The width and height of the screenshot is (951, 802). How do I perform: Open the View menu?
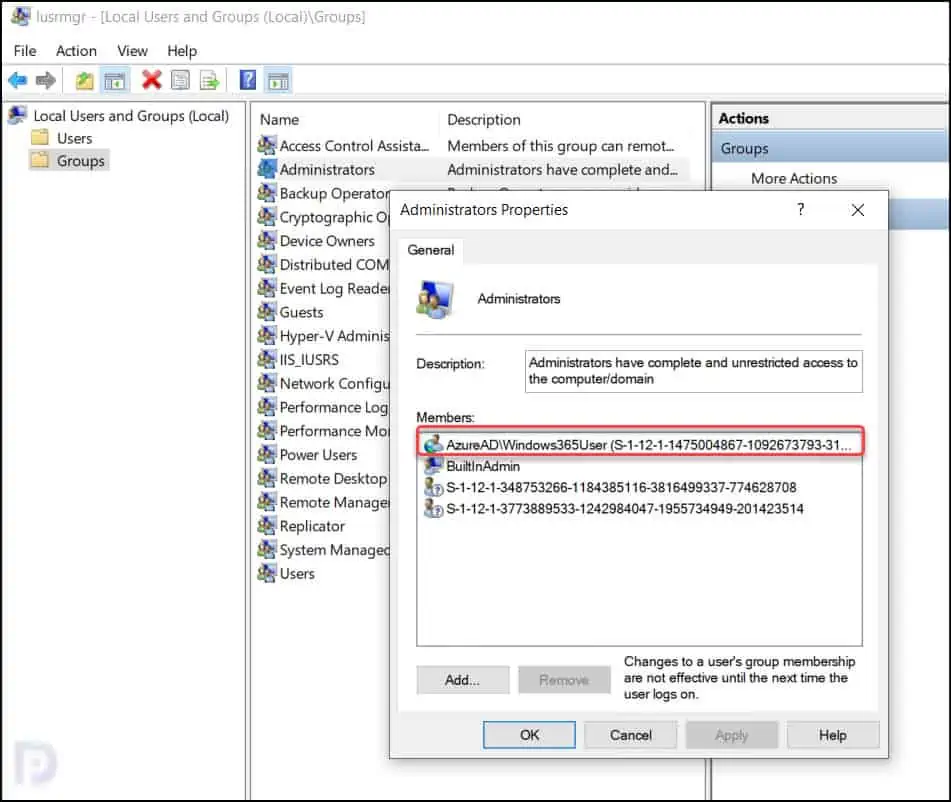coord(132,51)
